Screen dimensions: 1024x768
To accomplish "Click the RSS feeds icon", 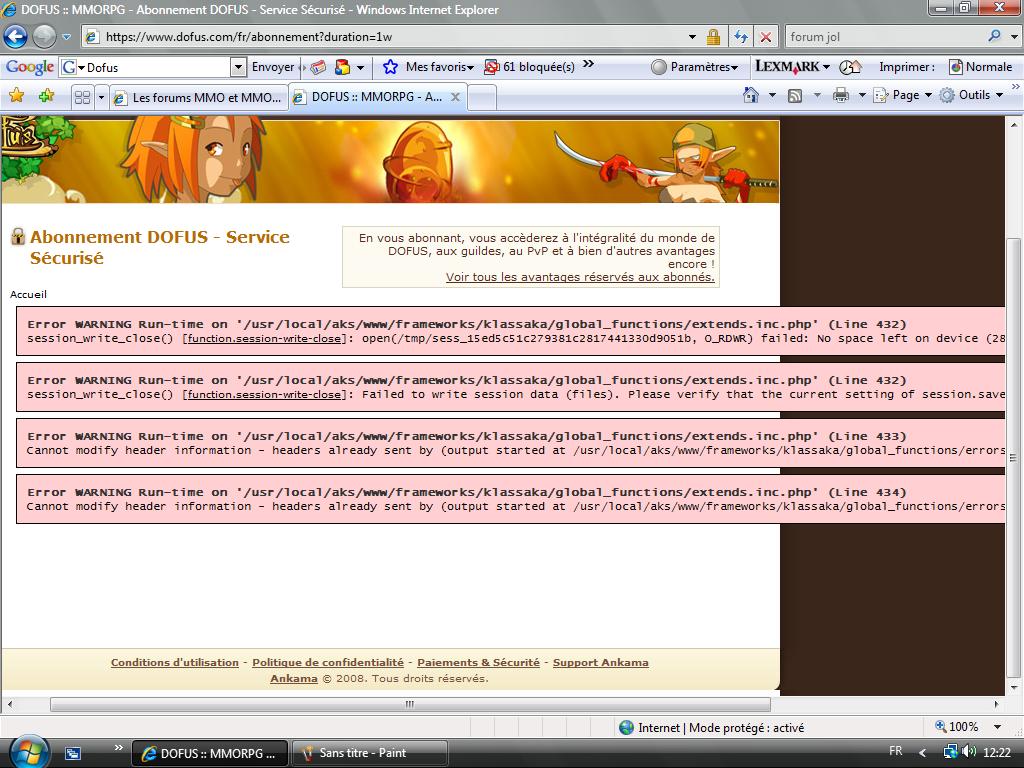I will click(795, 95).
